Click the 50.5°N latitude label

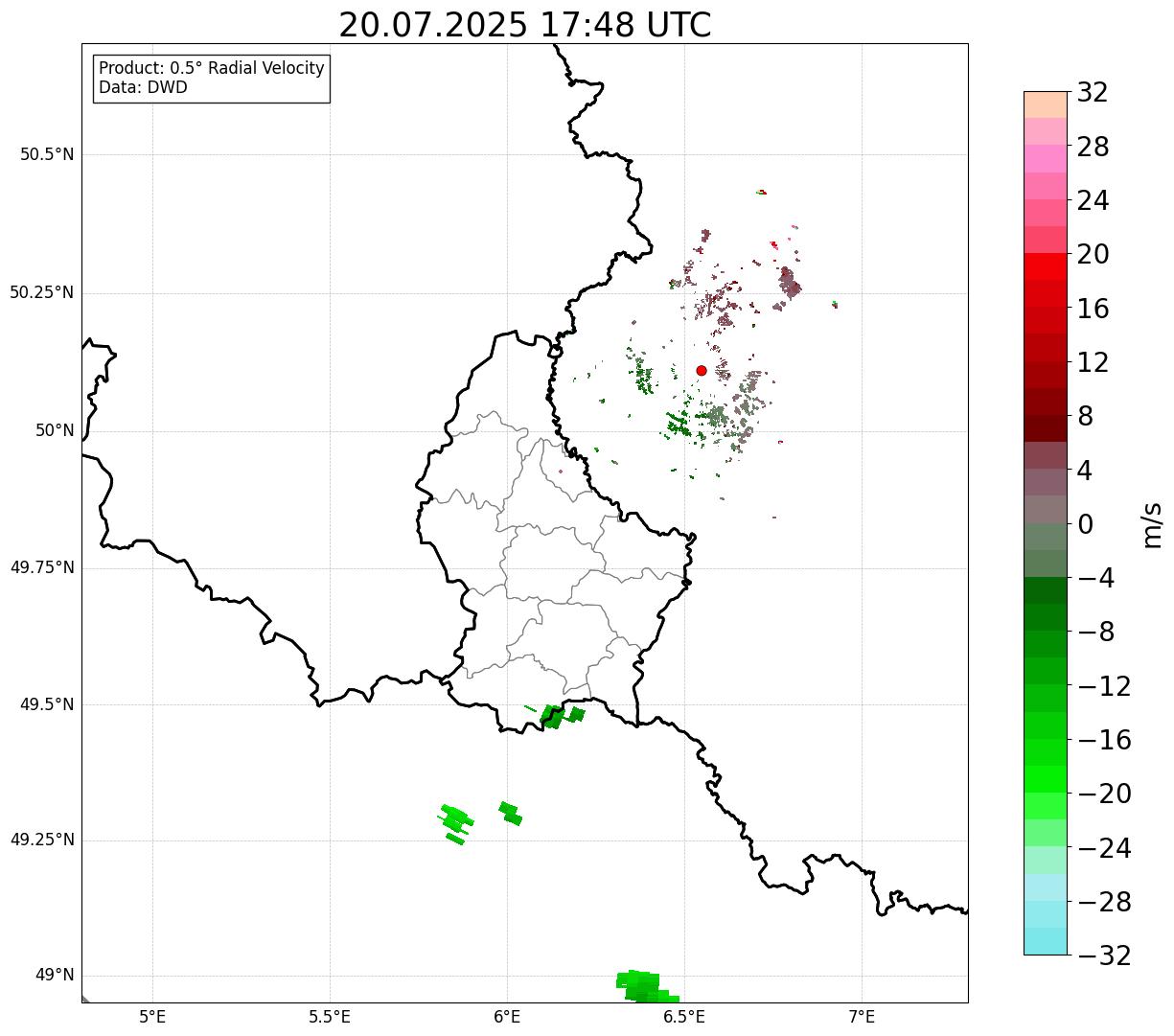click(x=47, y=154)
